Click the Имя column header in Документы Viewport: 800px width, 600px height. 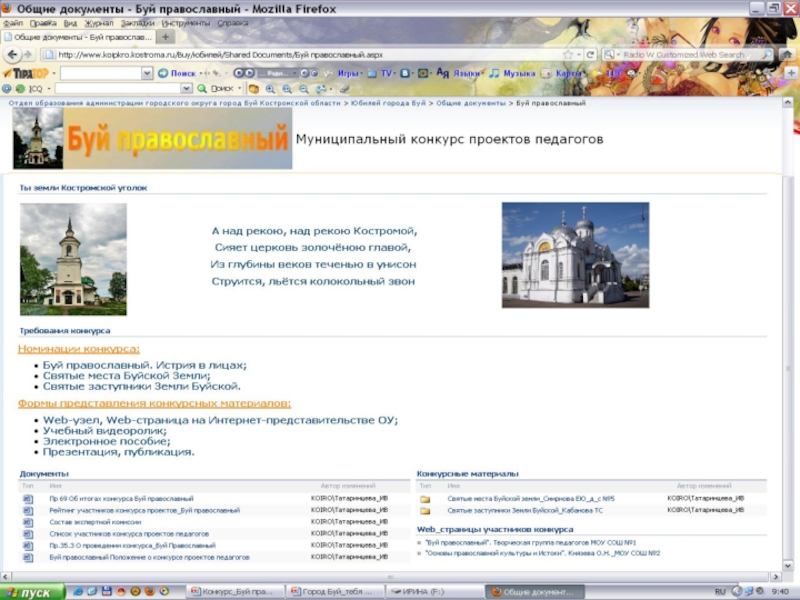click(x=55, y=486)
